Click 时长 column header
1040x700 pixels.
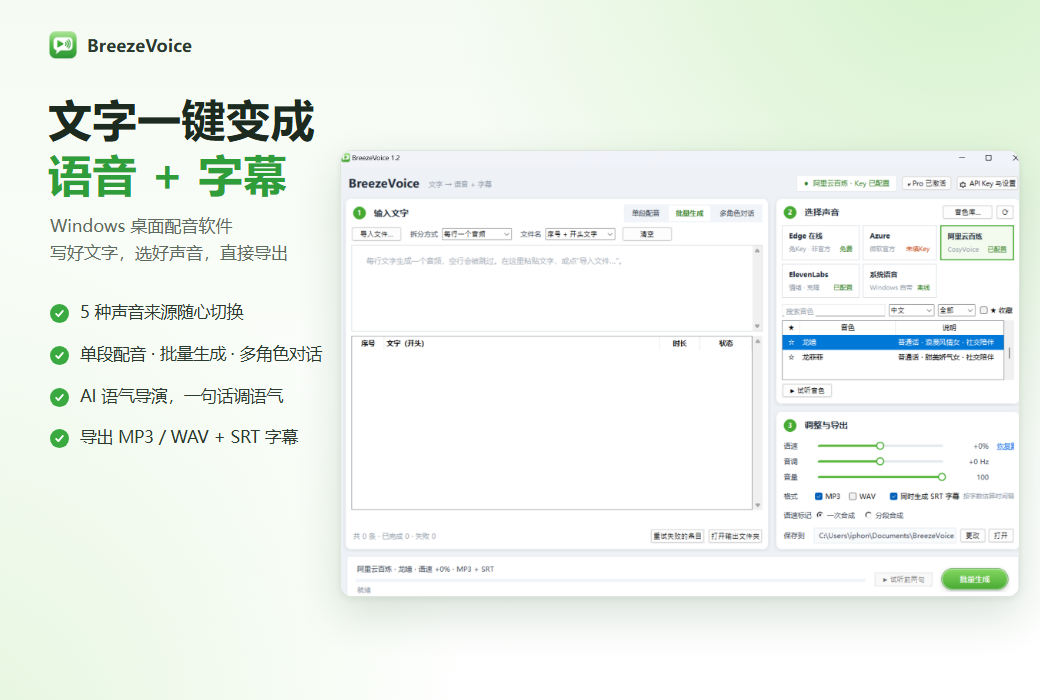679,343
